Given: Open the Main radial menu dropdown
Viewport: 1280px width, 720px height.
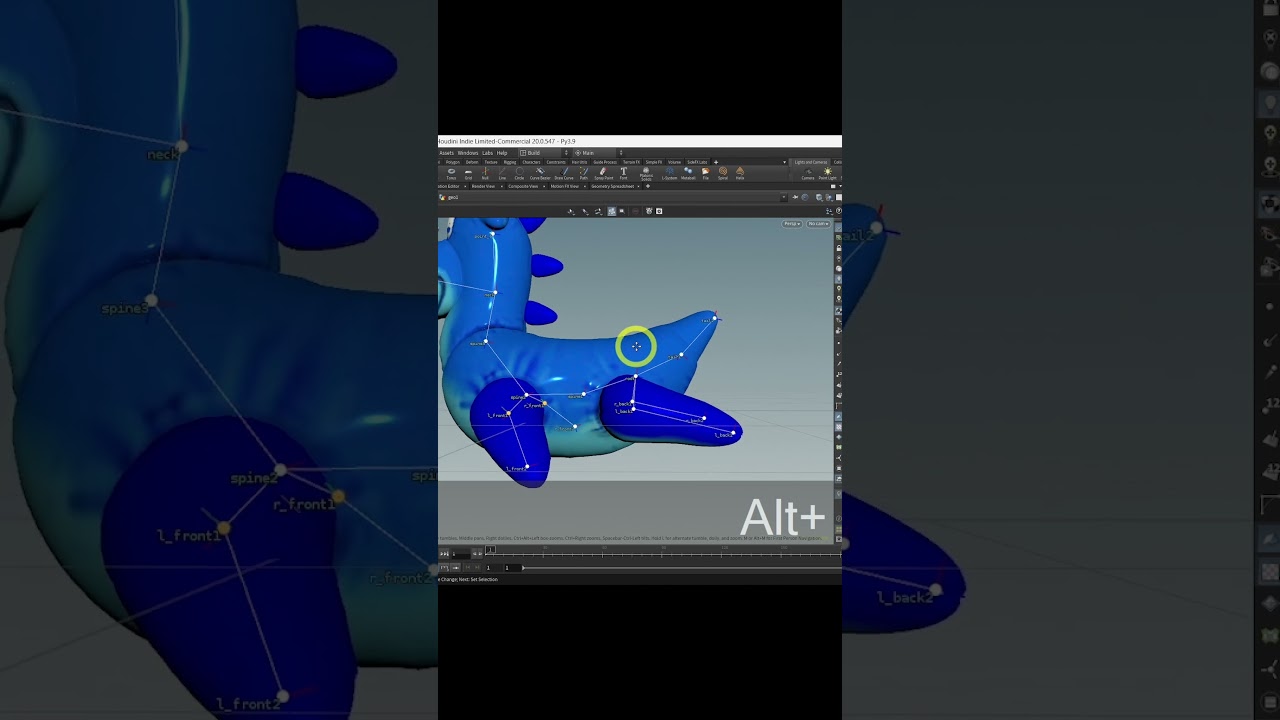Looking at the screenshot, I should 597,153.
